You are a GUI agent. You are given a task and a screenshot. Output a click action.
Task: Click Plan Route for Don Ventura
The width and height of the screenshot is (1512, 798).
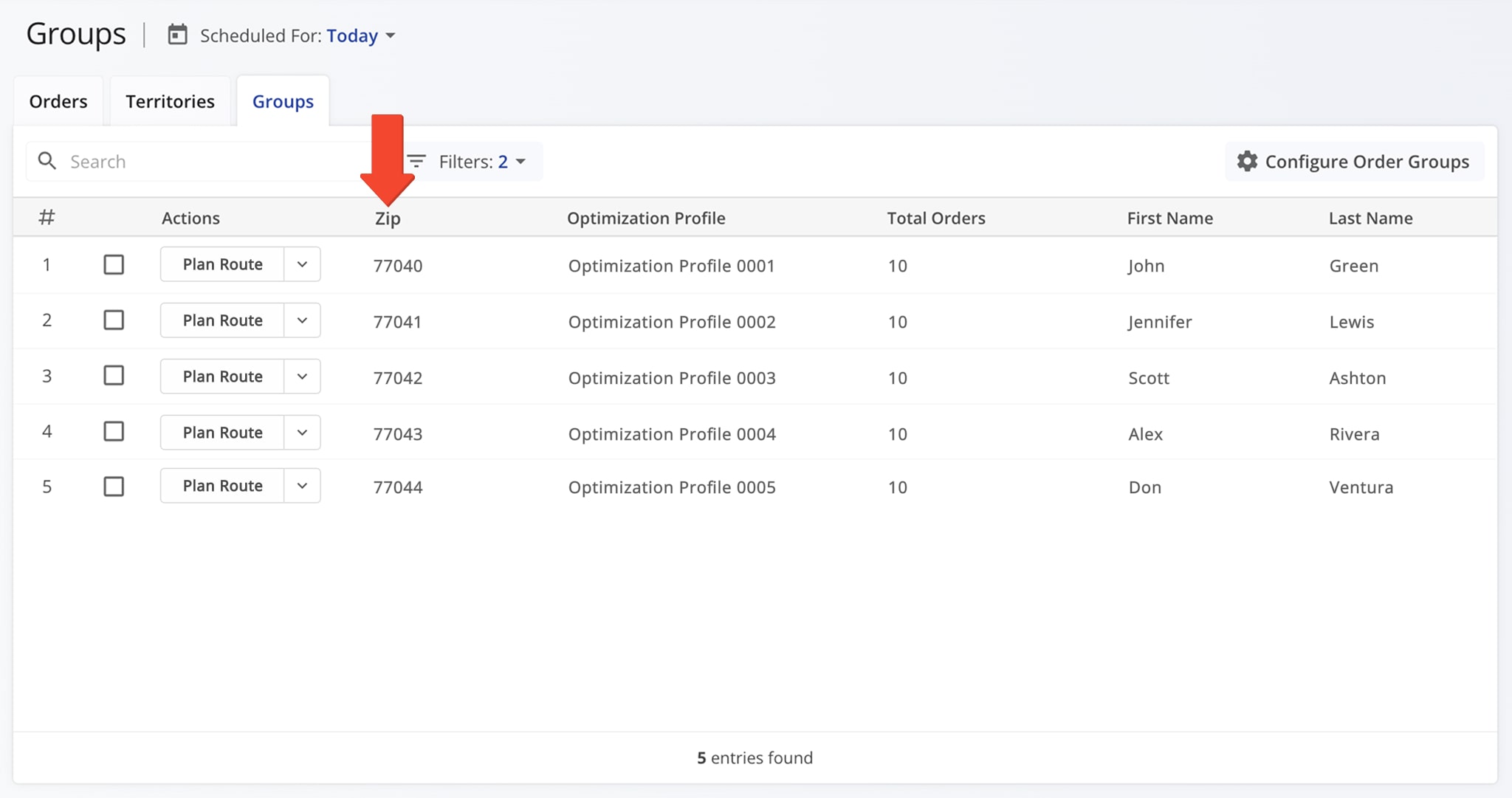tap(222, 486)
